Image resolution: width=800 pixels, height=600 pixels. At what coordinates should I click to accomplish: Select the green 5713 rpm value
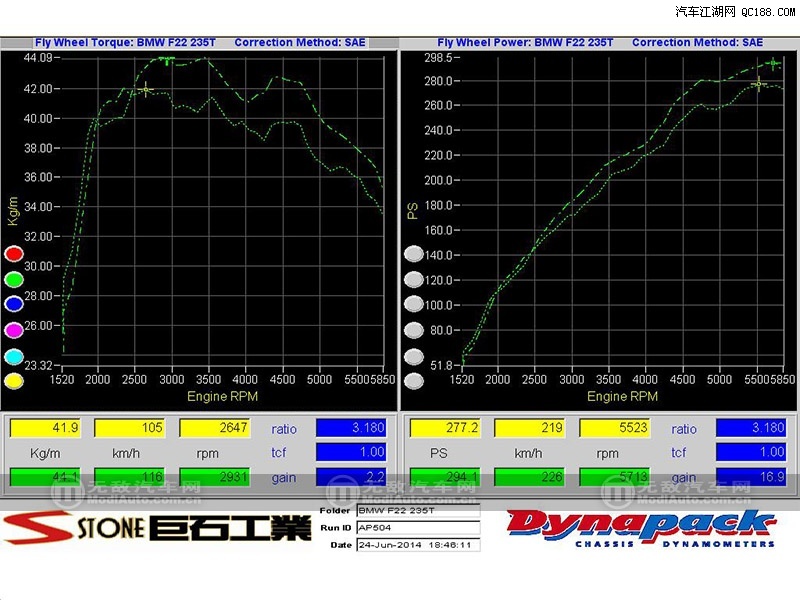(x=615, y=477)
